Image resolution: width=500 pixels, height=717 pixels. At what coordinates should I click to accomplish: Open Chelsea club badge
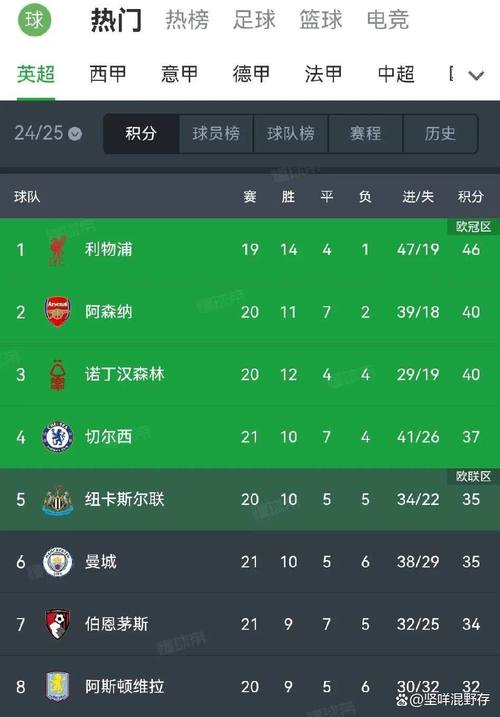[x=58, y=437]
